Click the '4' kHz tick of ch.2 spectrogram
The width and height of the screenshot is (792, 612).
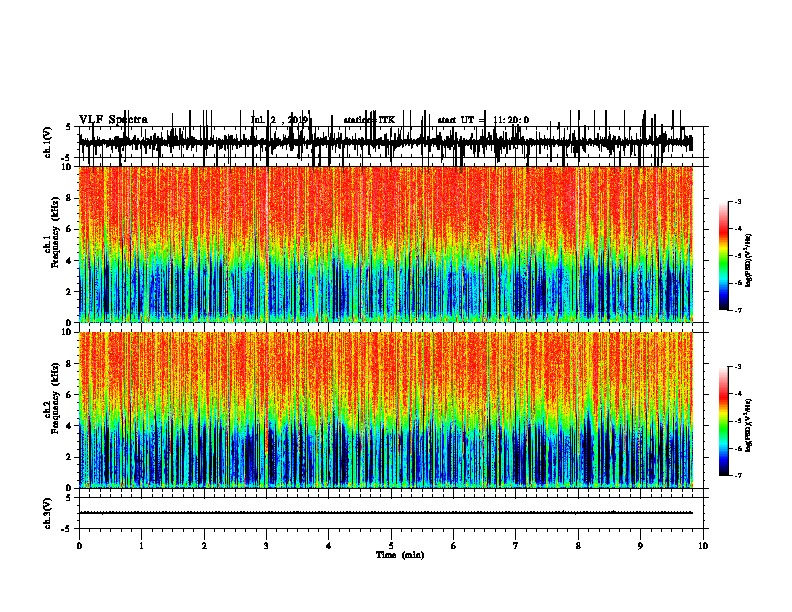69,426
